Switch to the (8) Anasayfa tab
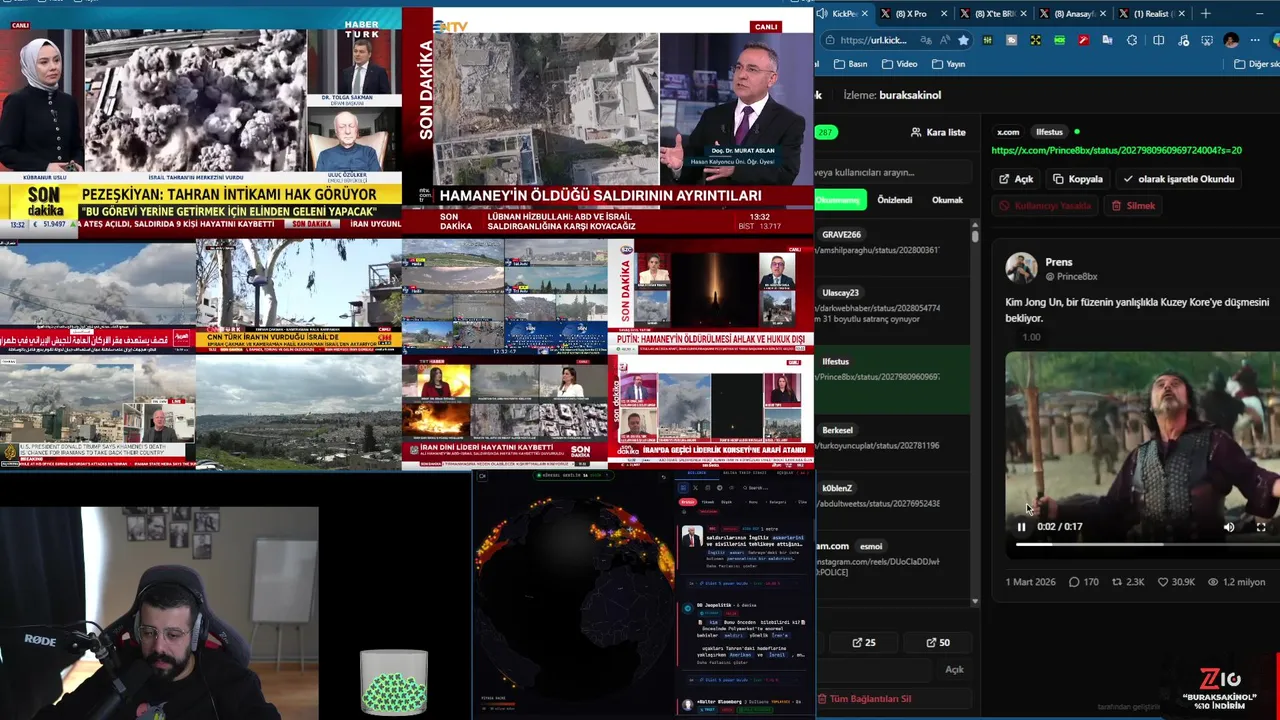The width and height of the screenshot is (1280, 720). coord(1072,14)
